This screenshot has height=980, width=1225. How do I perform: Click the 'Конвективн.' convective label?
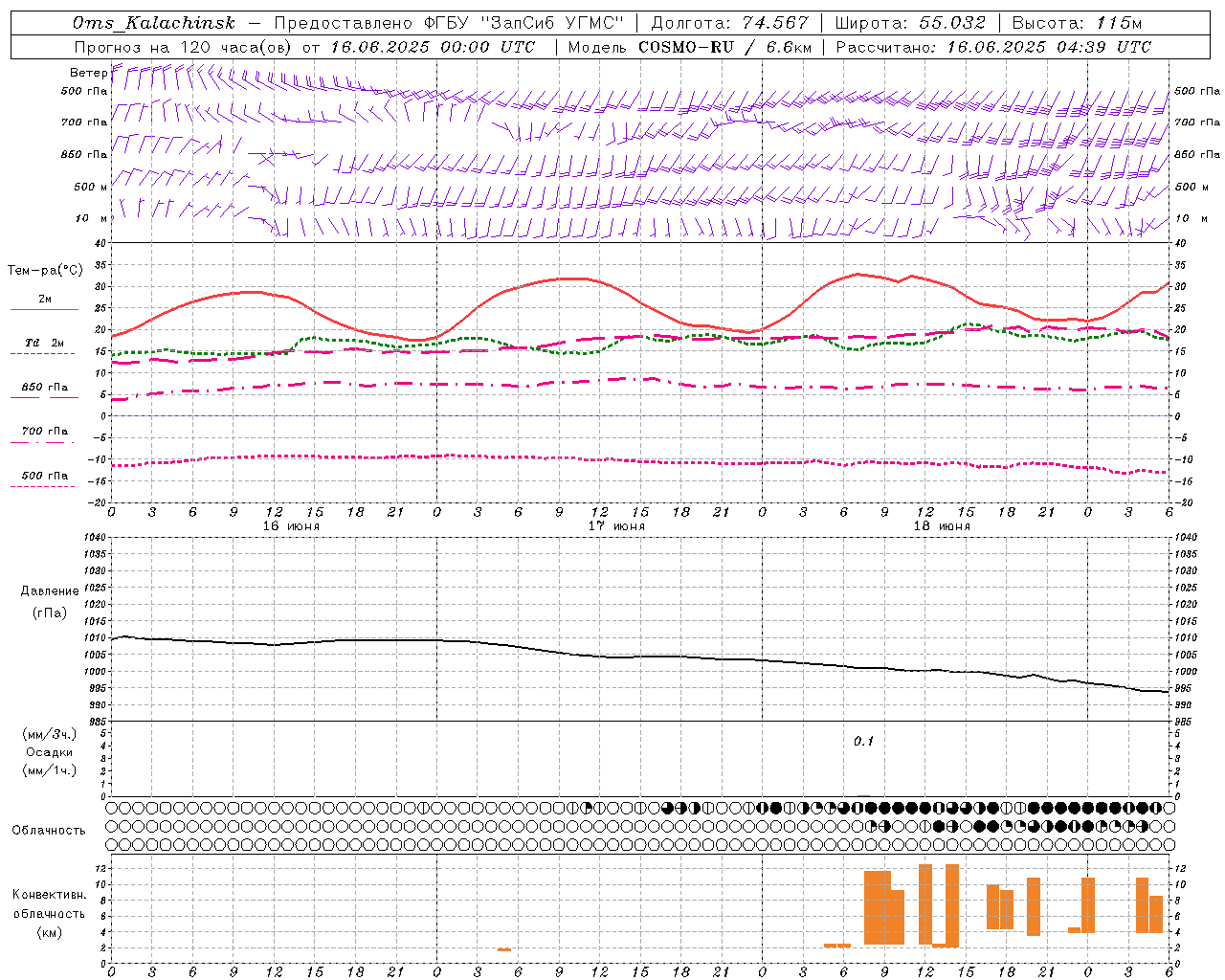50,895
